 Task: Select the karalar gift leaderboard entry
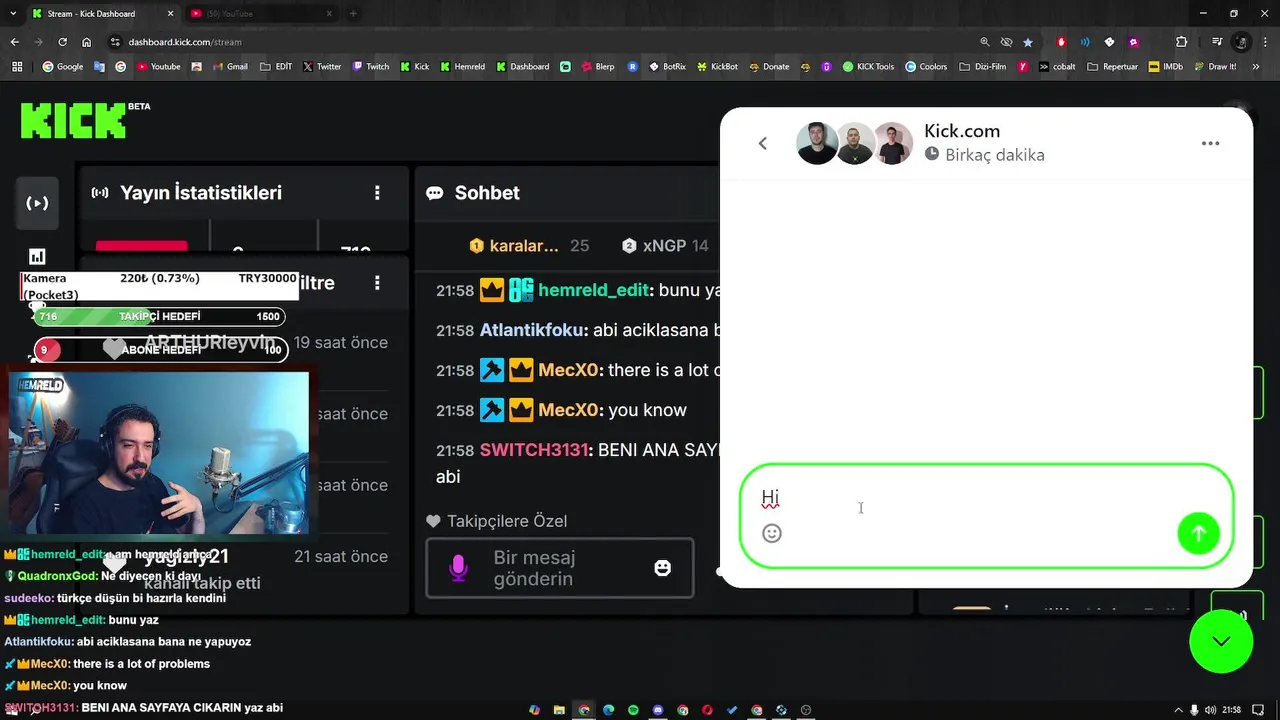click(x=529, y=246)
